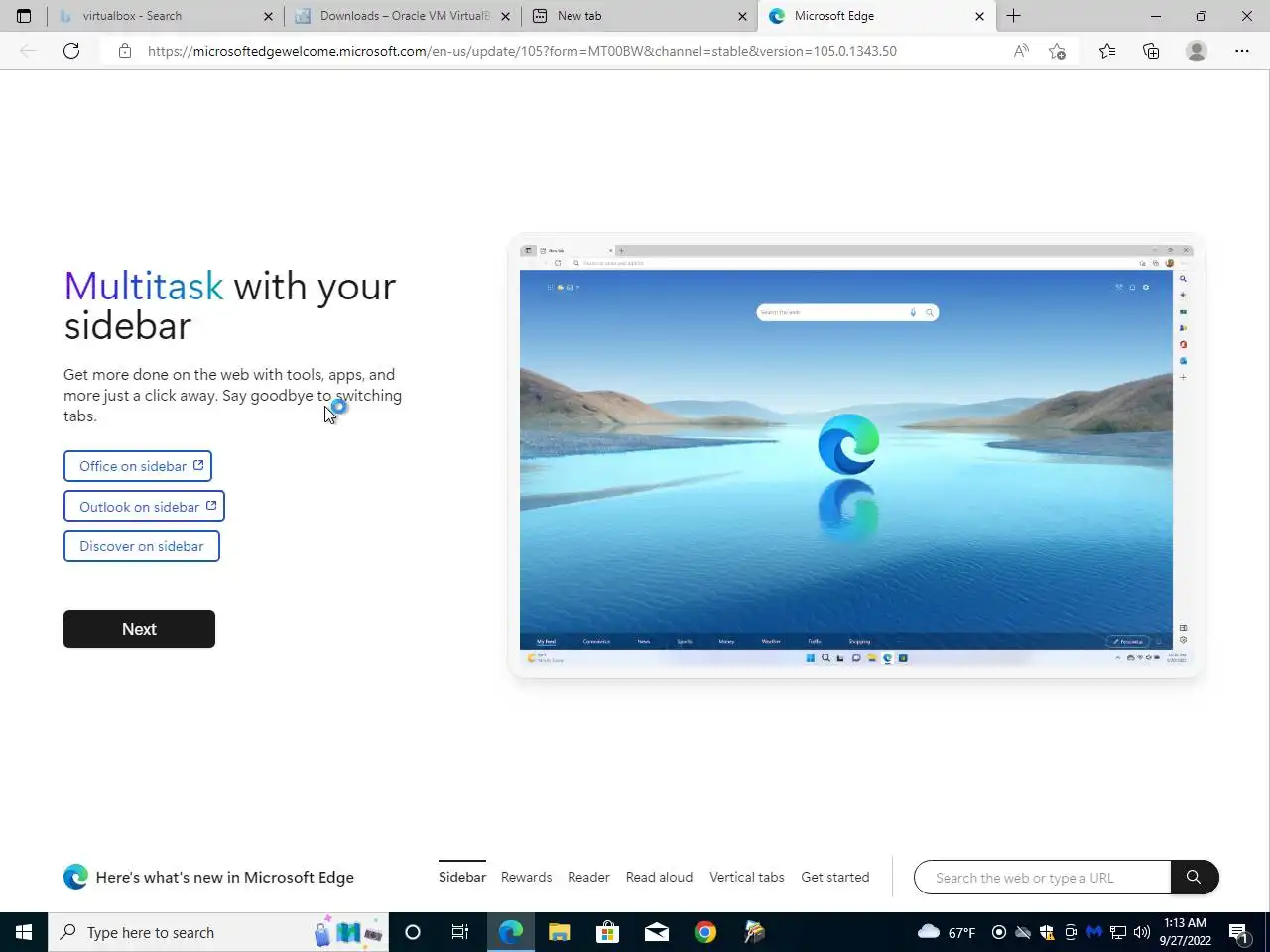Open the Favorites list
Viewport: 1270px width, 952px height.
(x=1107, y=51)
